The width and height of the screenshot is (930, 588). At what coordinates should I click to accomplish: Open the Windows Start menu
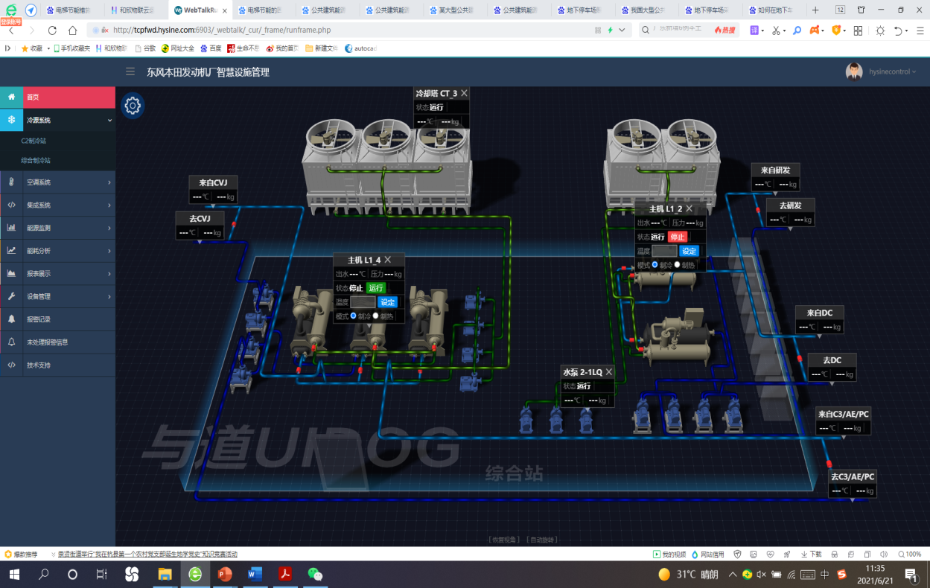14,574
